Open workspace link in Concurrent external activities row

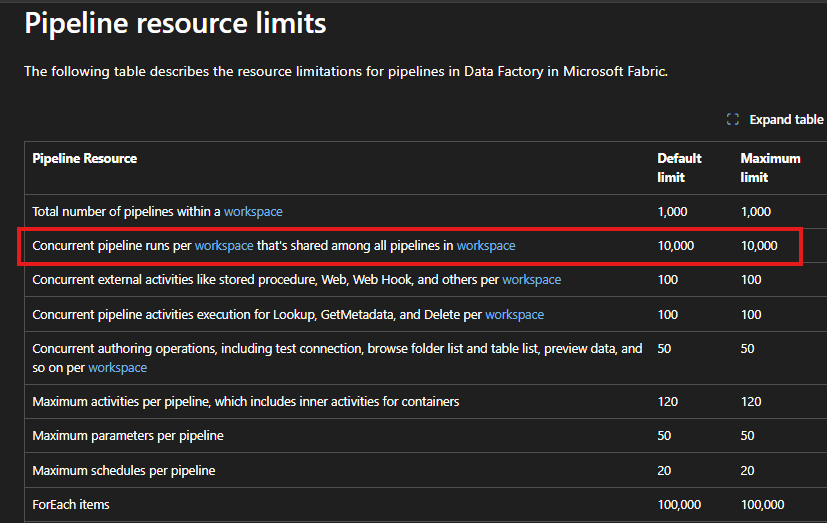point(532,279)
